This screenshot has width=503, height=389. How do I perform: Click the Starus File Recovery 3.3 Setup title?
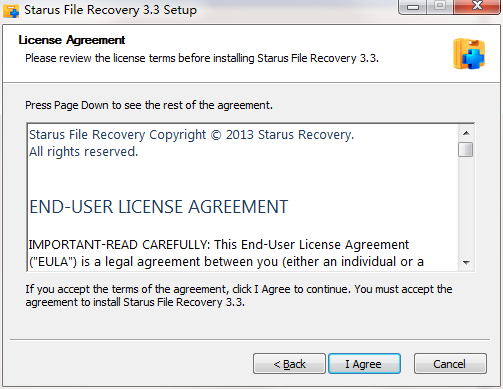coord(110,10)
